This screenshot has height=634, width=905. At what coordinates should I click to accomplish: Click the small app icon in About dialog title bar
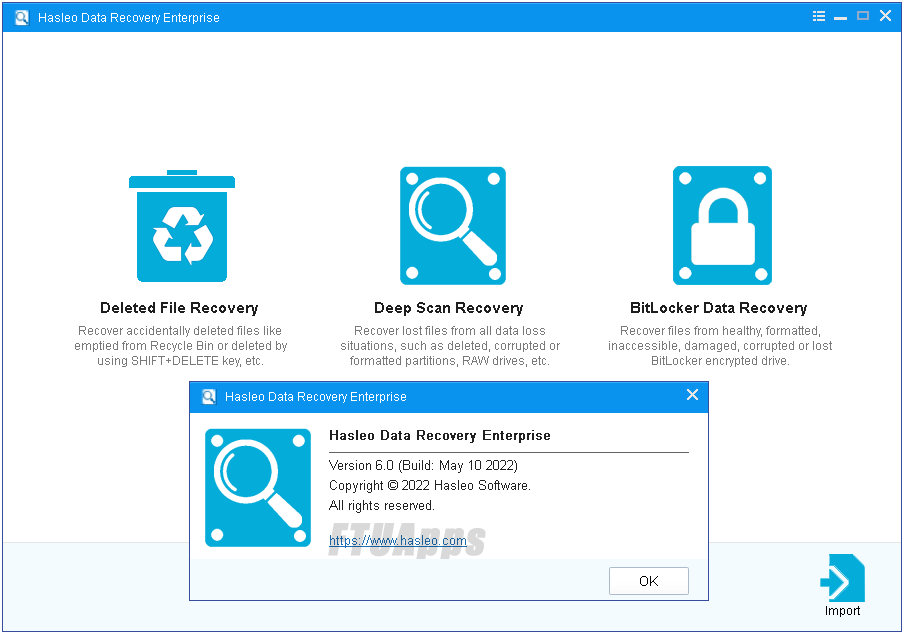(209, 397)
